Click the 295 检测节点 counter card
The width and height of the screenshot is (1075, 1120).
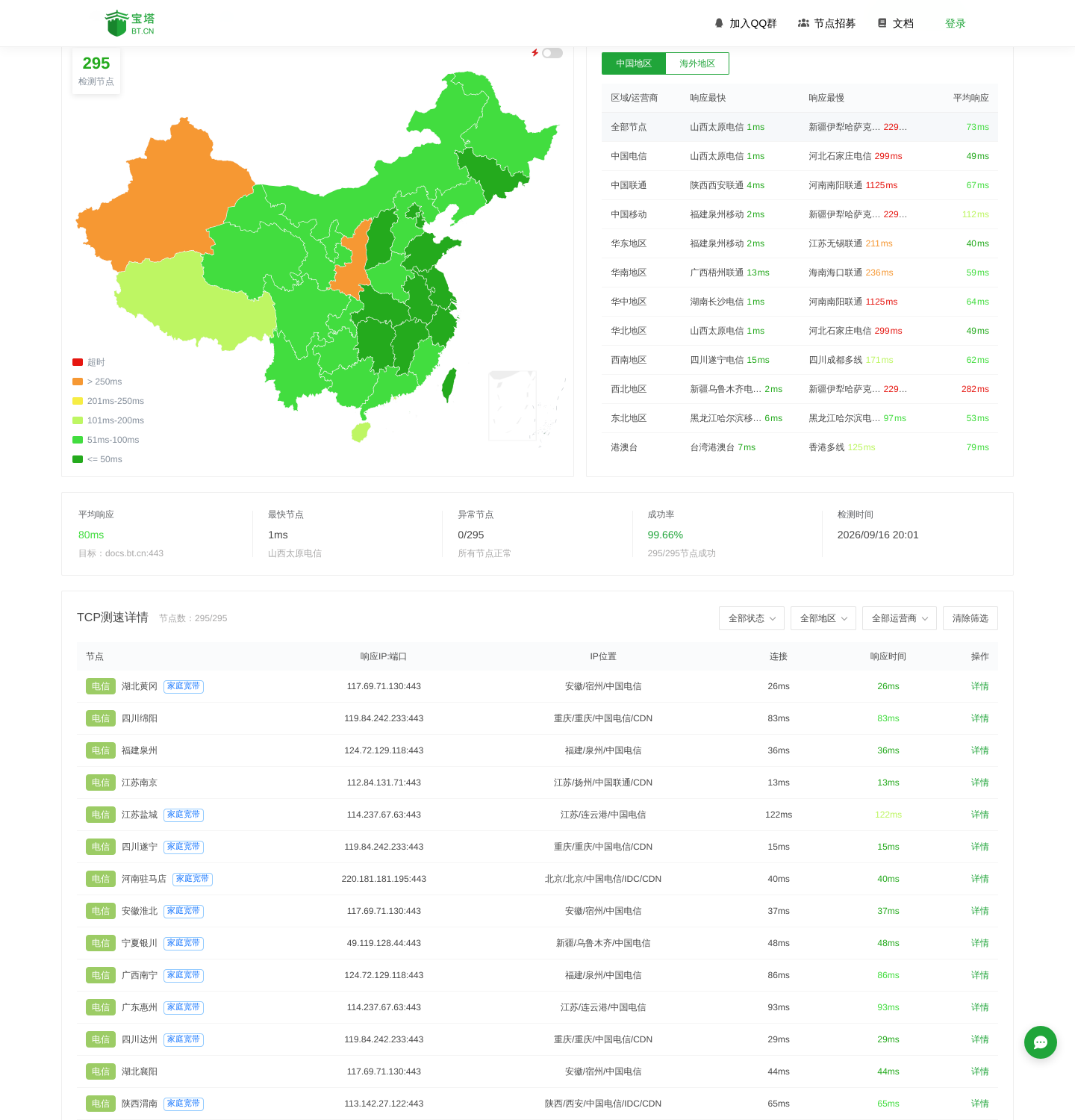coord(96,71)
